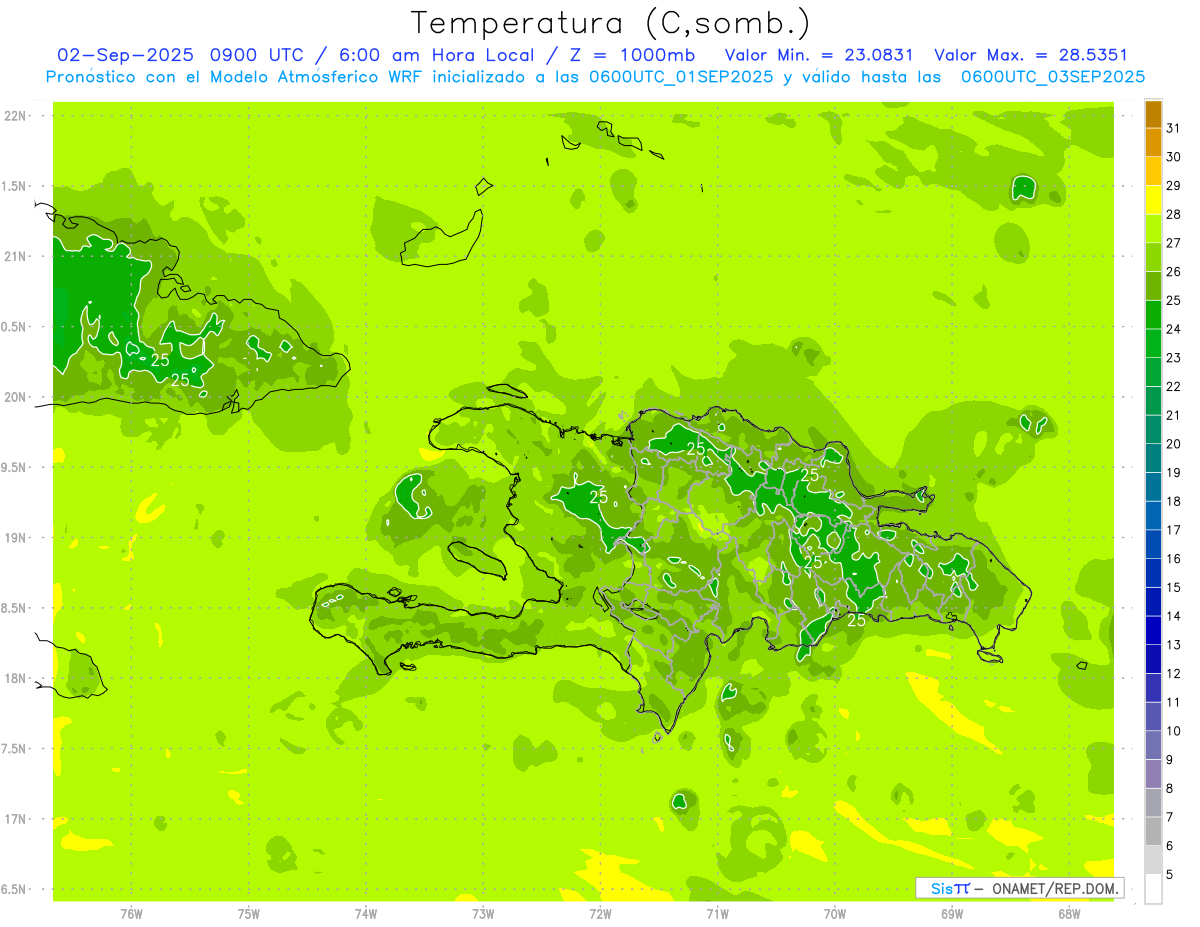Click the legend scale value 26
1200x927 pixels.
tap(1174, 272)
